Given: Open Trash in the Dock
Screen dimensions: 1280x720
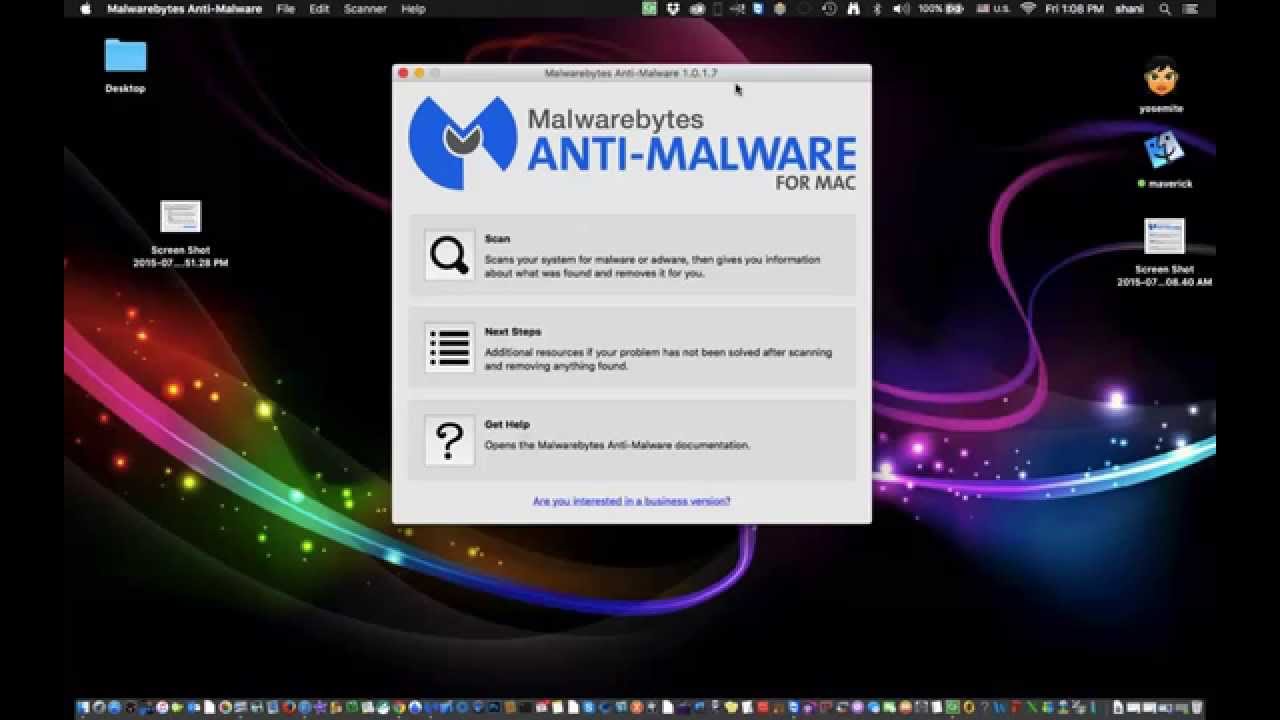Looking at the screenshot, I should (1196, 708).
